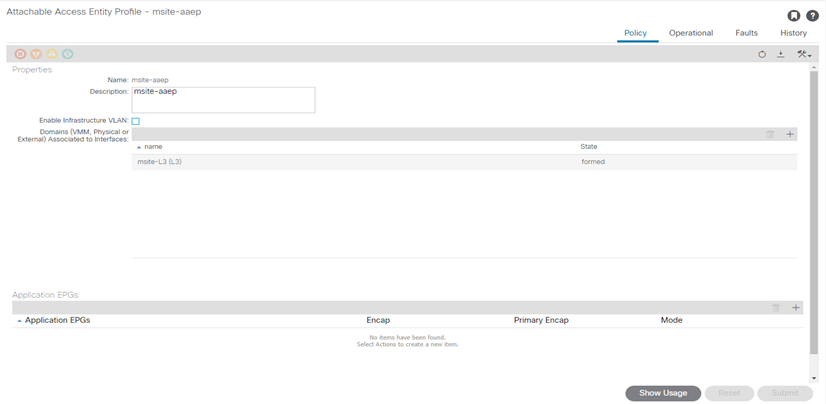Sort domains by name column header

pyautogui.click(x=153, y=147)
